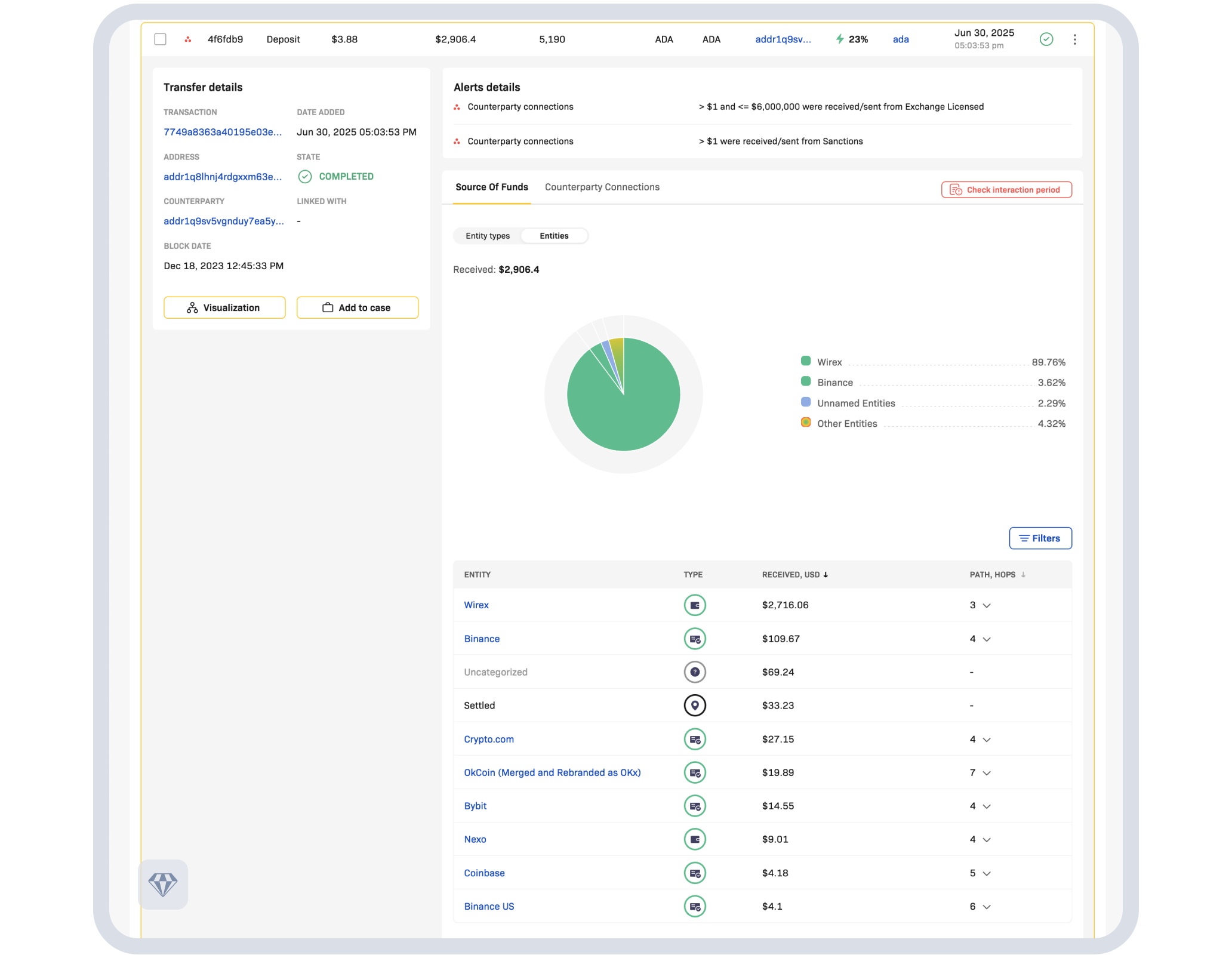Select the Source Of Funds tab
The height and width of the screenshot is (958, 1232).
point(491,187)
